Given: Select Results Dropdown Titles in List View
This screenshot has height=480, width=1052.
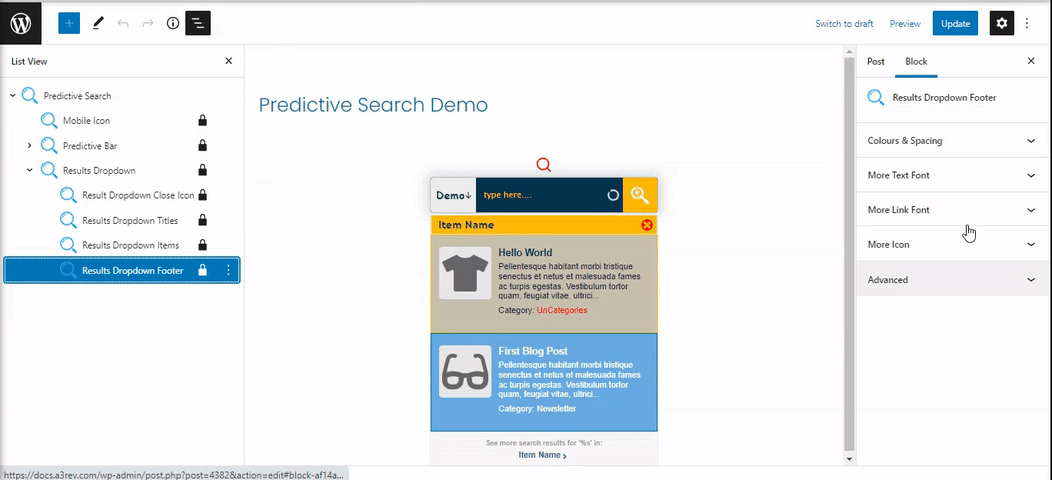Looking at the screenshot, I should click(129, 220).
